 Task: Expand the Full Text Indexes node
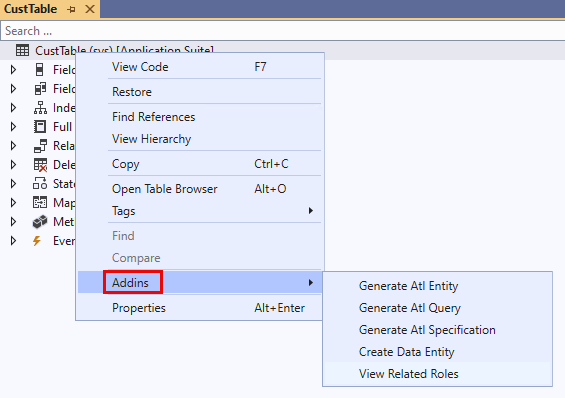coord(13,127)
